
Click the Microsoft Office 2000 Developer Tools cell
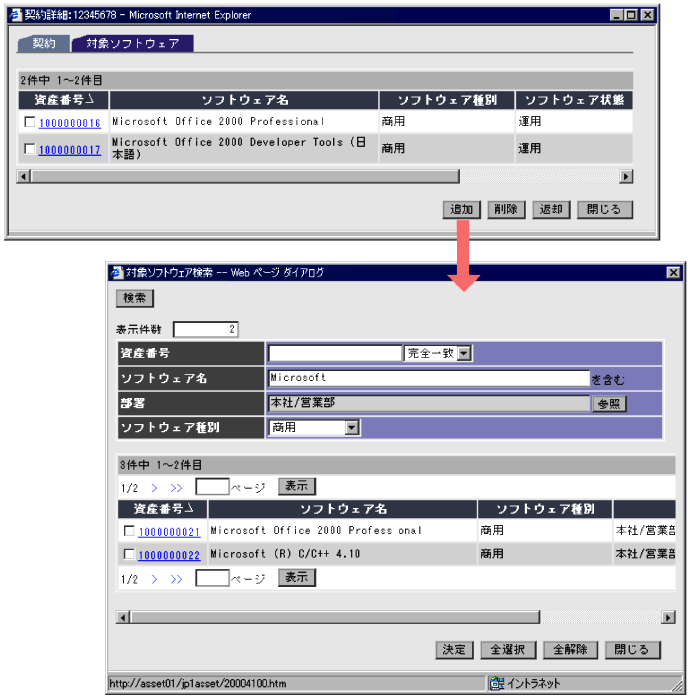(244, 148)
